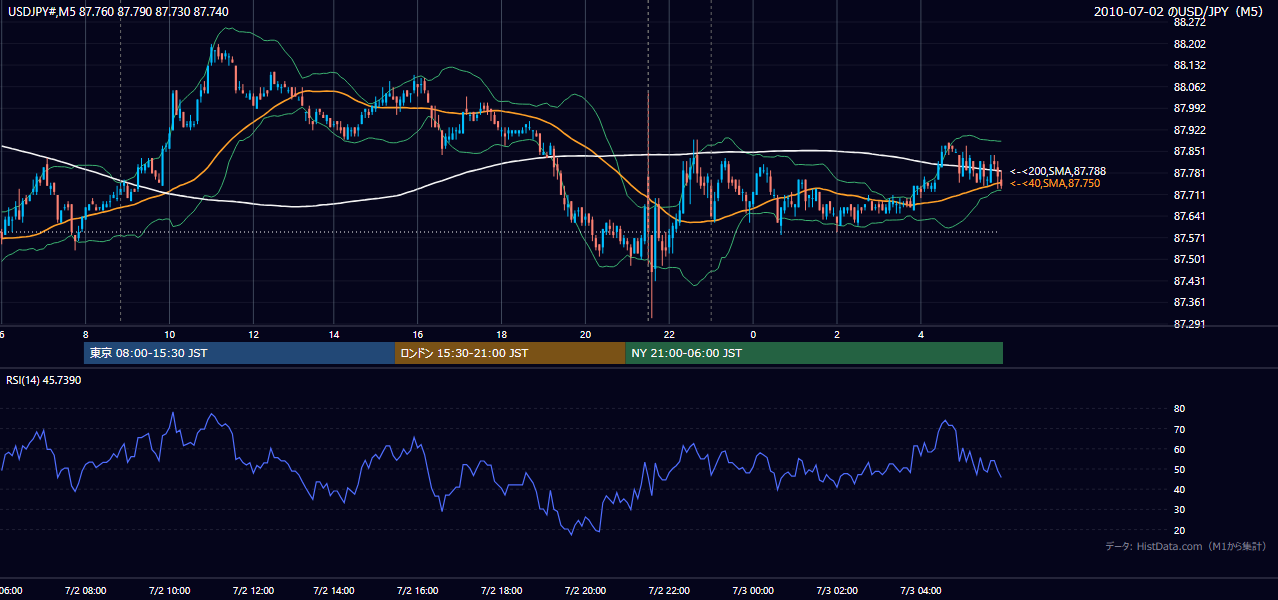The height and width of the screenshot is (600, 1278).
Task: Click price axis value 87.501
Action: 1190,259
